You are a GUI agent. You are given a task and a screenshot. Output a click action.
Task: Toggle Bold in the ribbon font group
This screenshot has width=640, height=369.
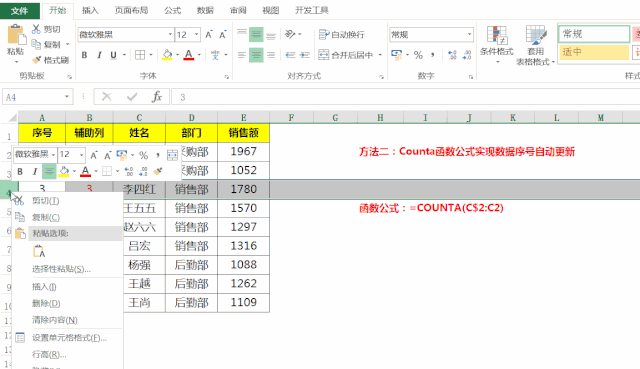pyautogui.click(x=84, y=55)
